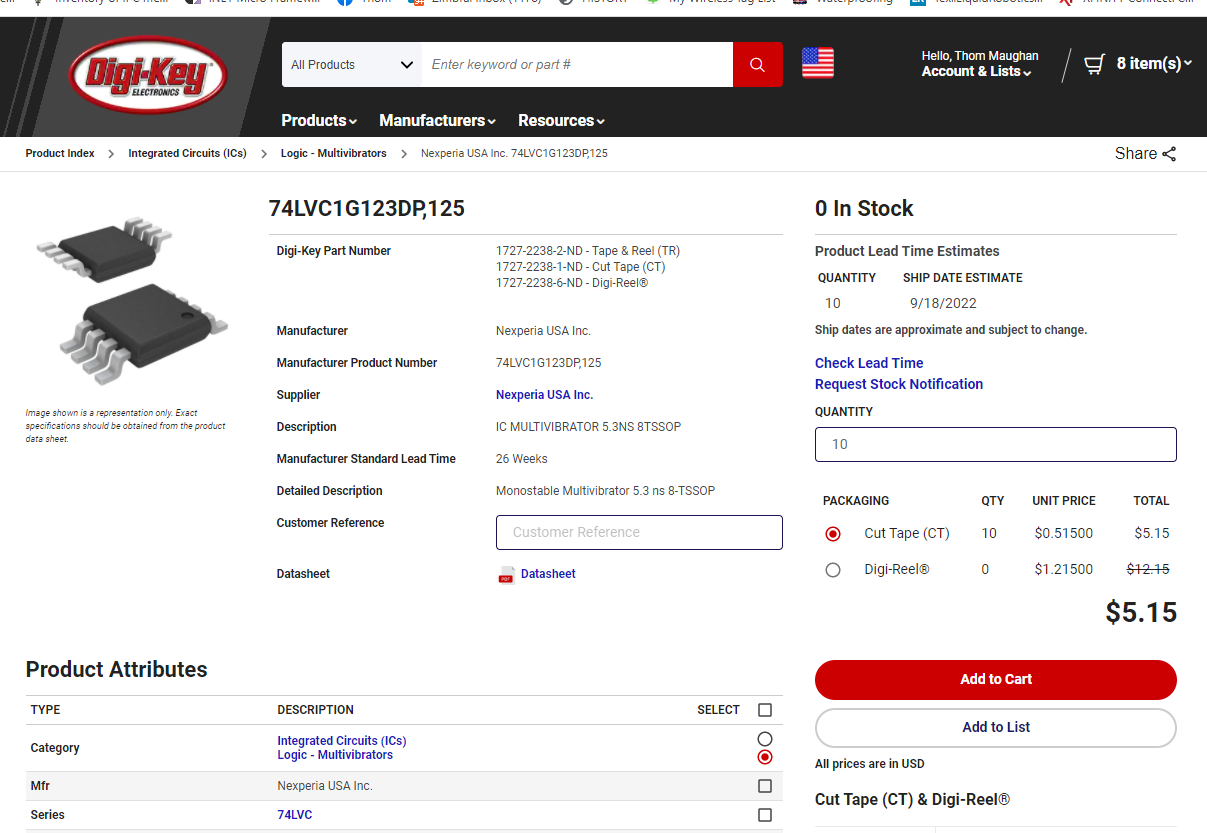Select the Cut Tape (CT) packaging radio

833,534
